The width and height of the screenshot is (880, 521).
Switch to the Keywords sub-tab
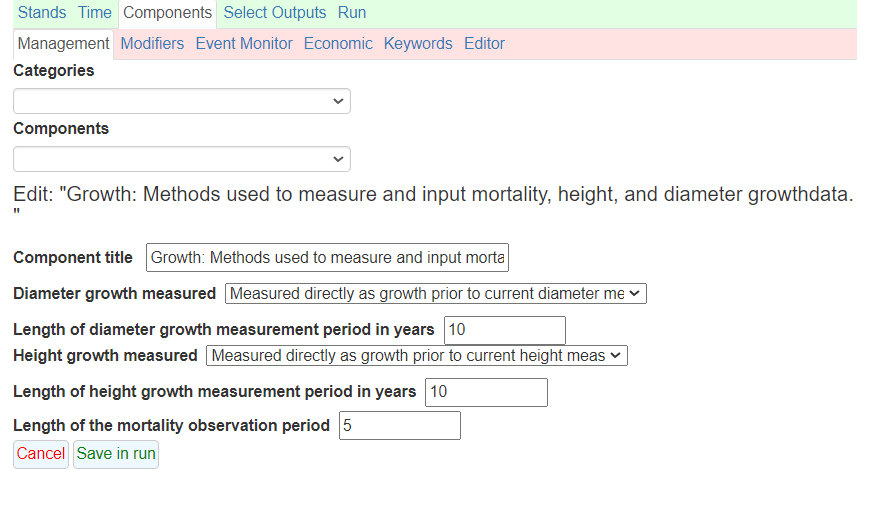[418, 44]
